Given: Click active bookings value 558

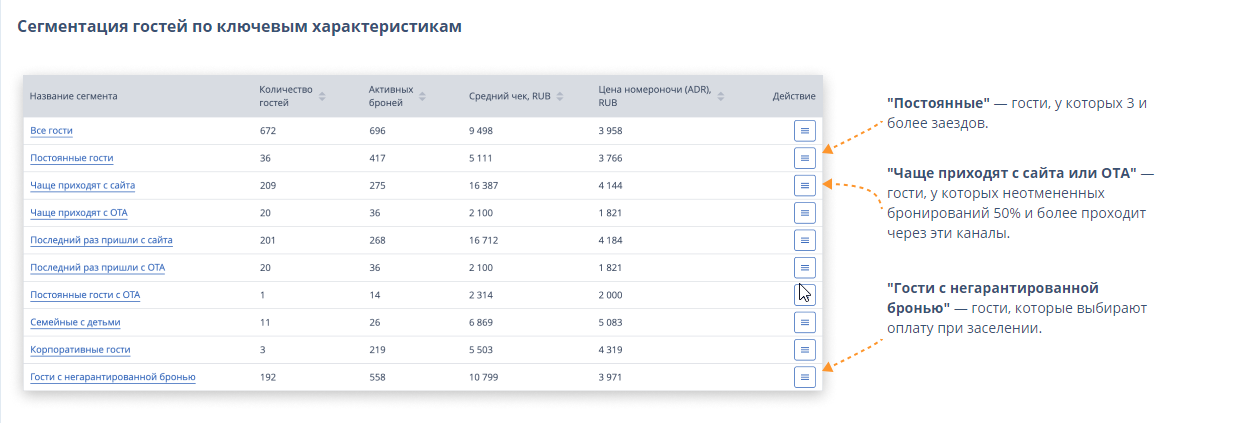Looking at the screenshot, I should (377, 377).
